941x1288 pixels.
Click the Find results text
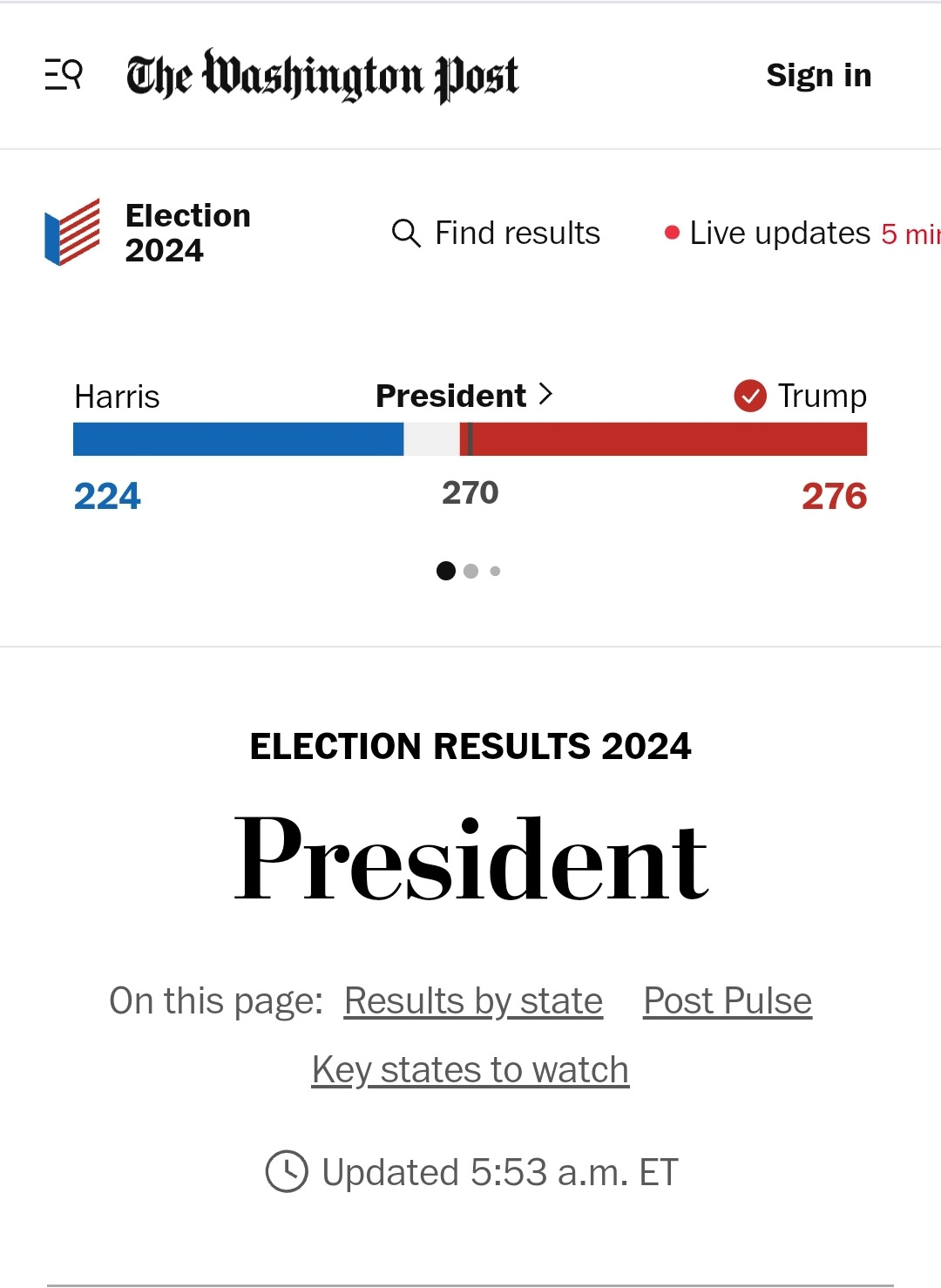point(518,234)
